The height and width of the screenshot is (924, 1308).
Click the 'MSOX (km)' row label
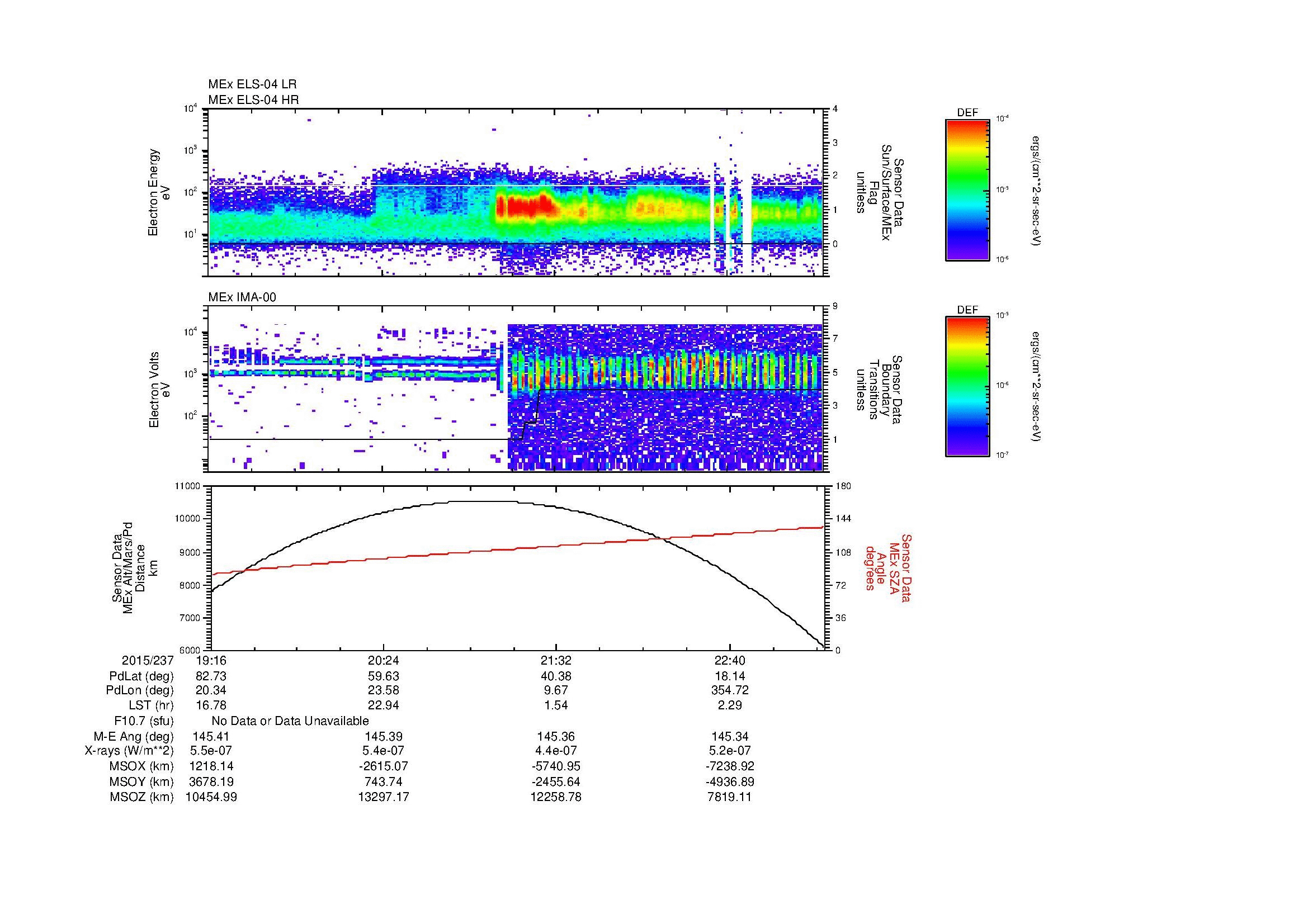(x=141, y=766)
